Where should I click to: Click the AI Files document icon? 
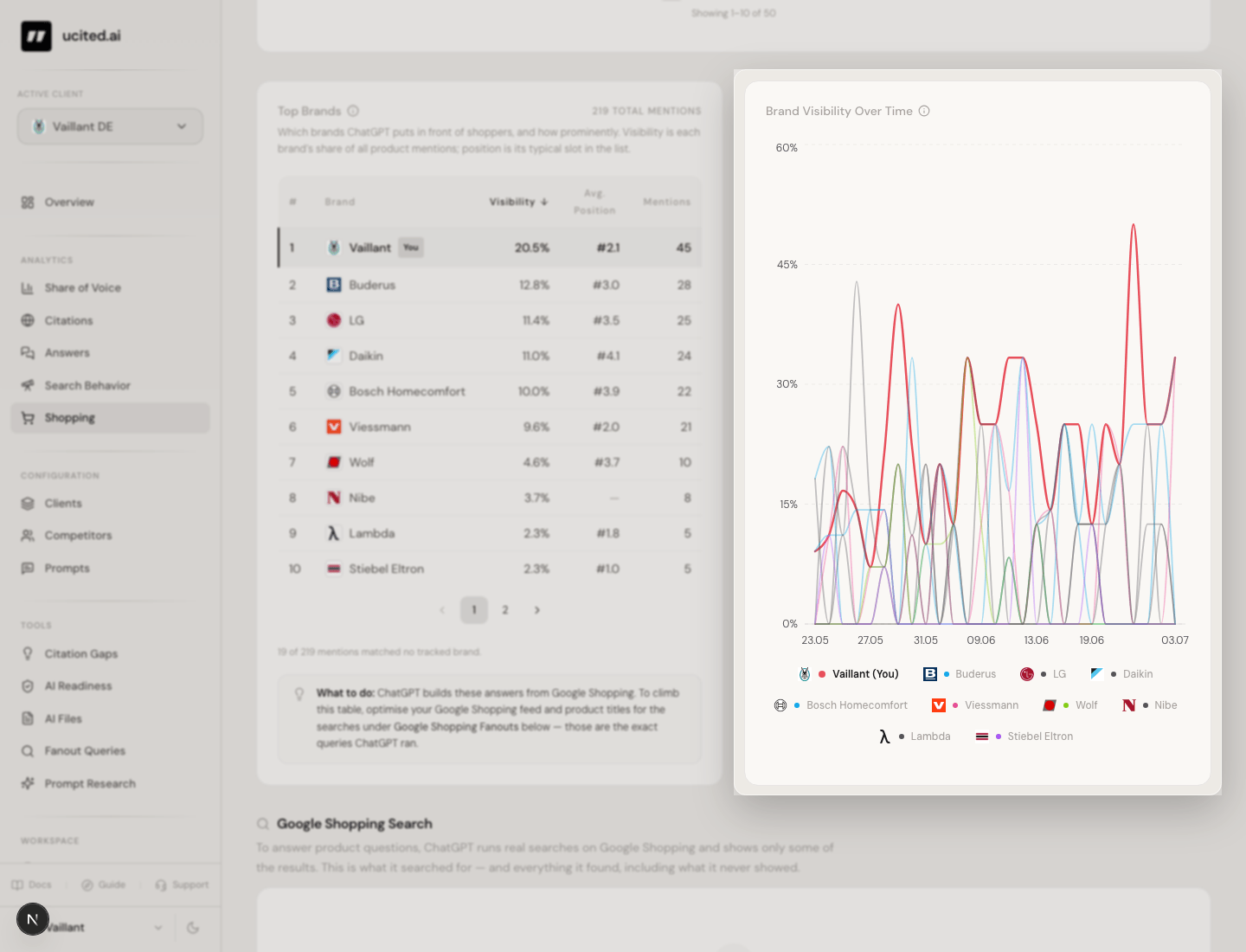(x=28, y=719)
